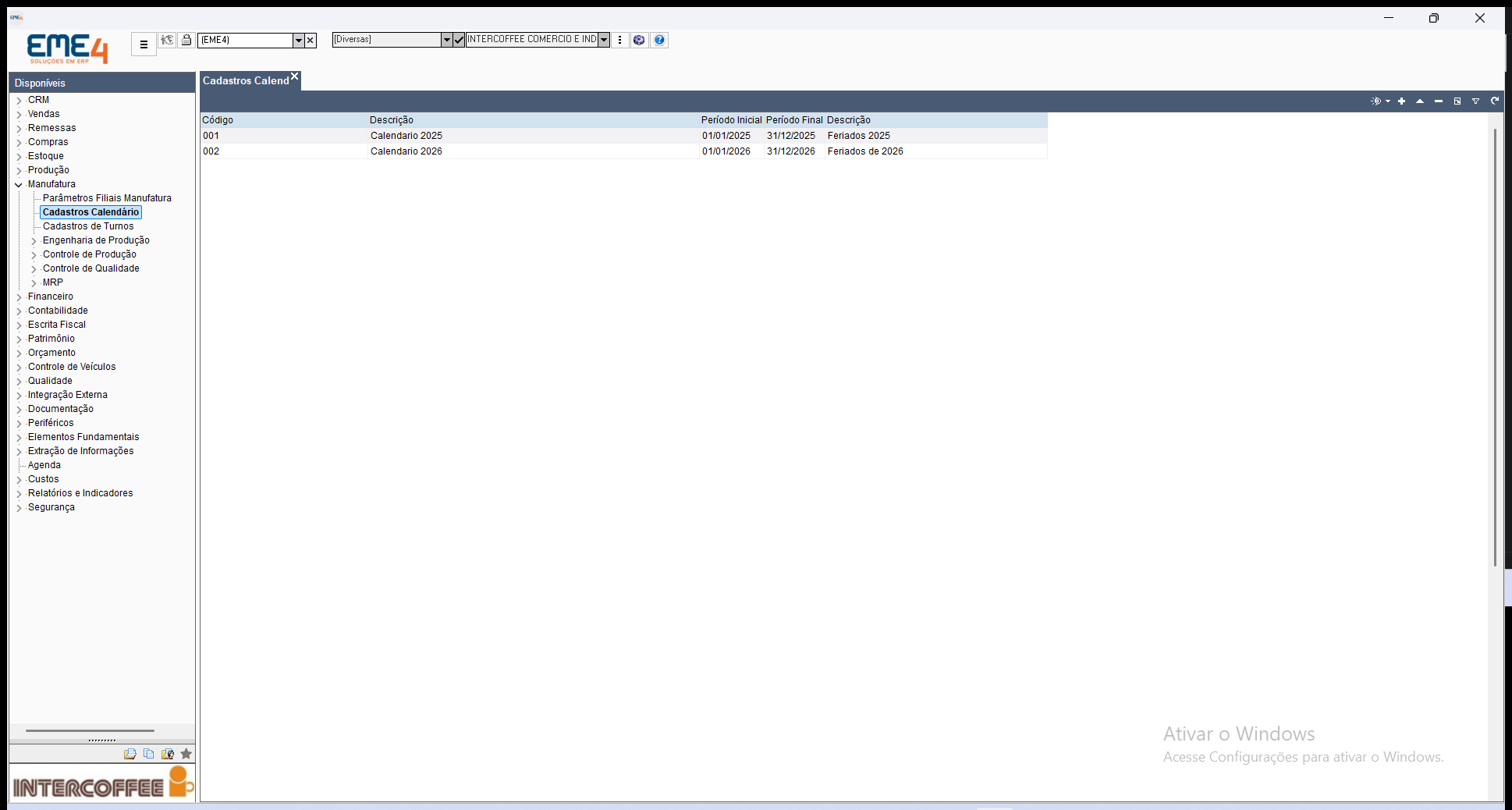Image resolution: width=1512 pixels, height=810 pixels.
Task: Click the padlock lock icon
Action: click(x=186, y=40)
